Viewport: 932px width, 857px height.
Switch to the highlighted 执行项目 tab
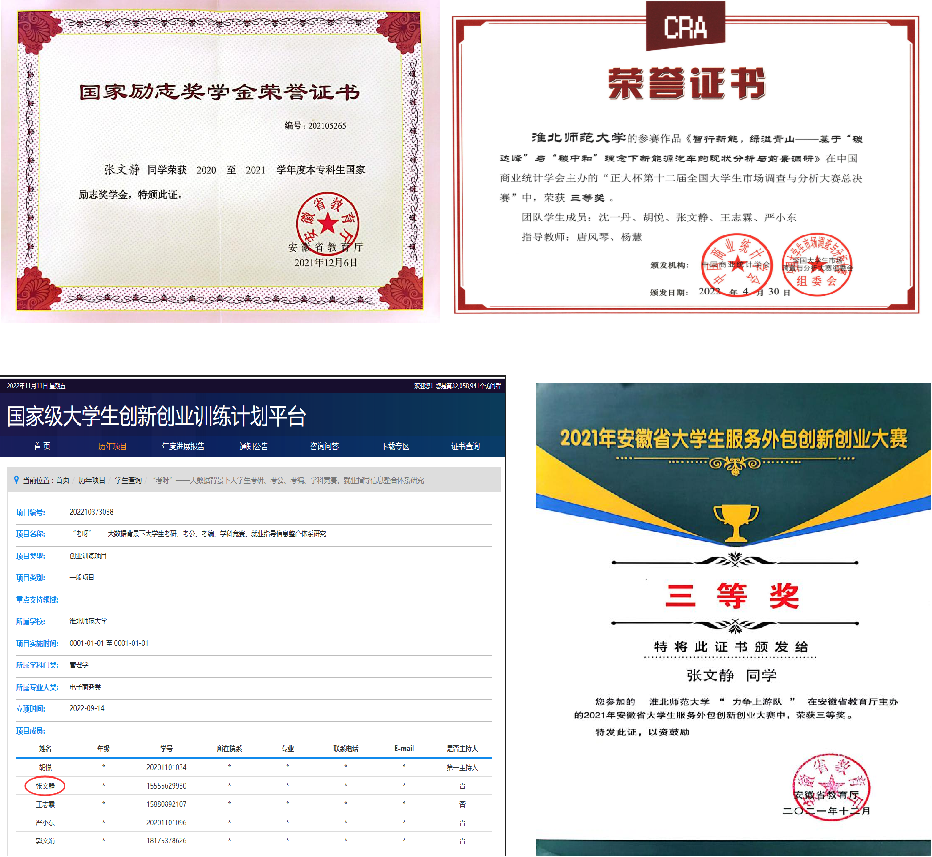[x=113, y=446]
